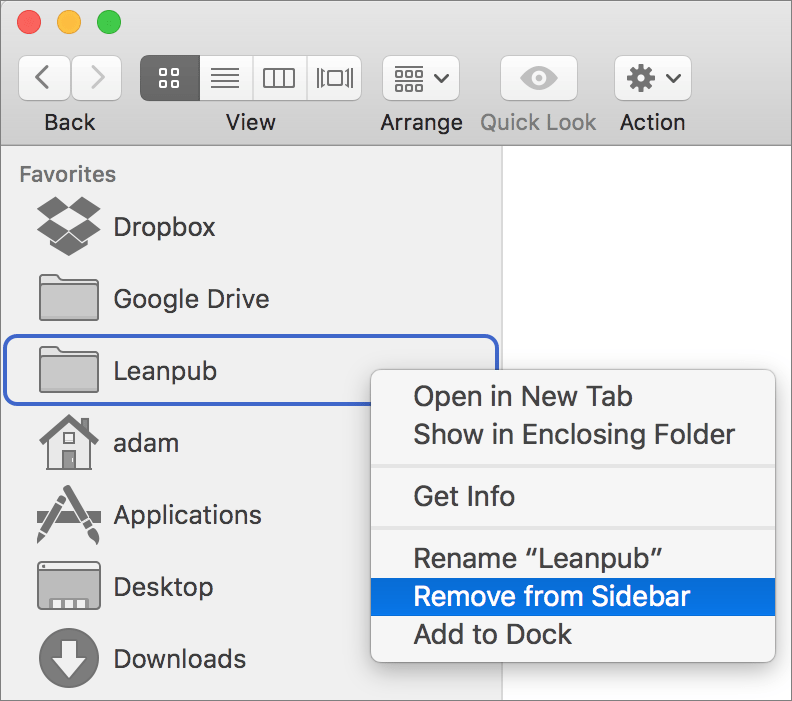Image resolution: width=792 pixels, height=701 pixels.
Task: Select Remove from Sidebar
Action: click(552, 597)
